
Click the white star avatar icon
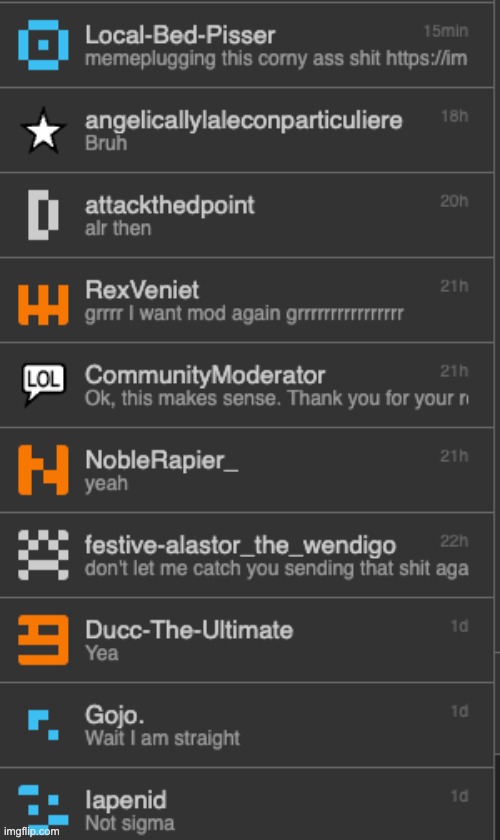43,130
